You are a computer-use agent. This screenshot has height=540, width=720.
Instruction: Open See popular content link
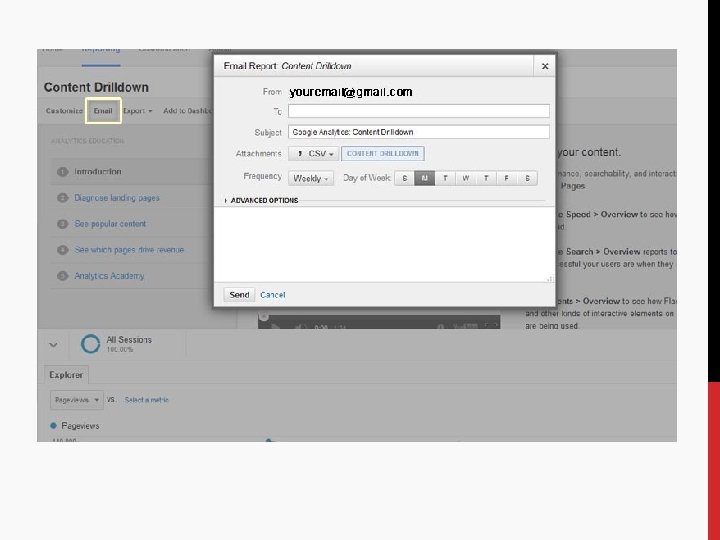coord(110,224)
